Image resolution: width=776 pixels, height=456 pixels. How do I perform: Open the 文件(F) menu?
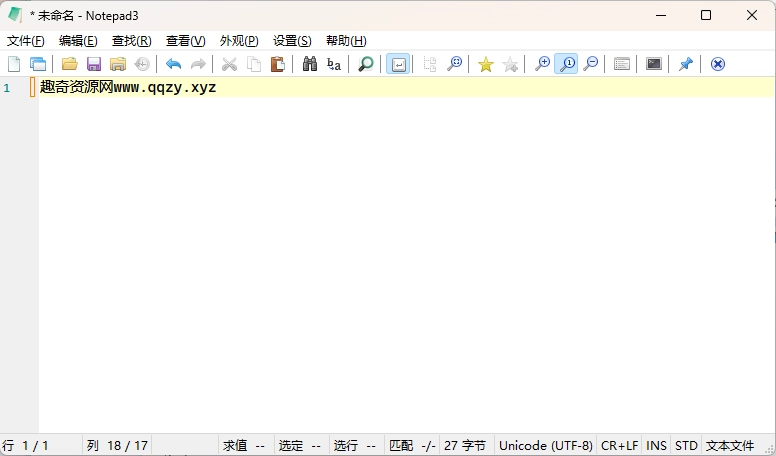tap(26, 41)
